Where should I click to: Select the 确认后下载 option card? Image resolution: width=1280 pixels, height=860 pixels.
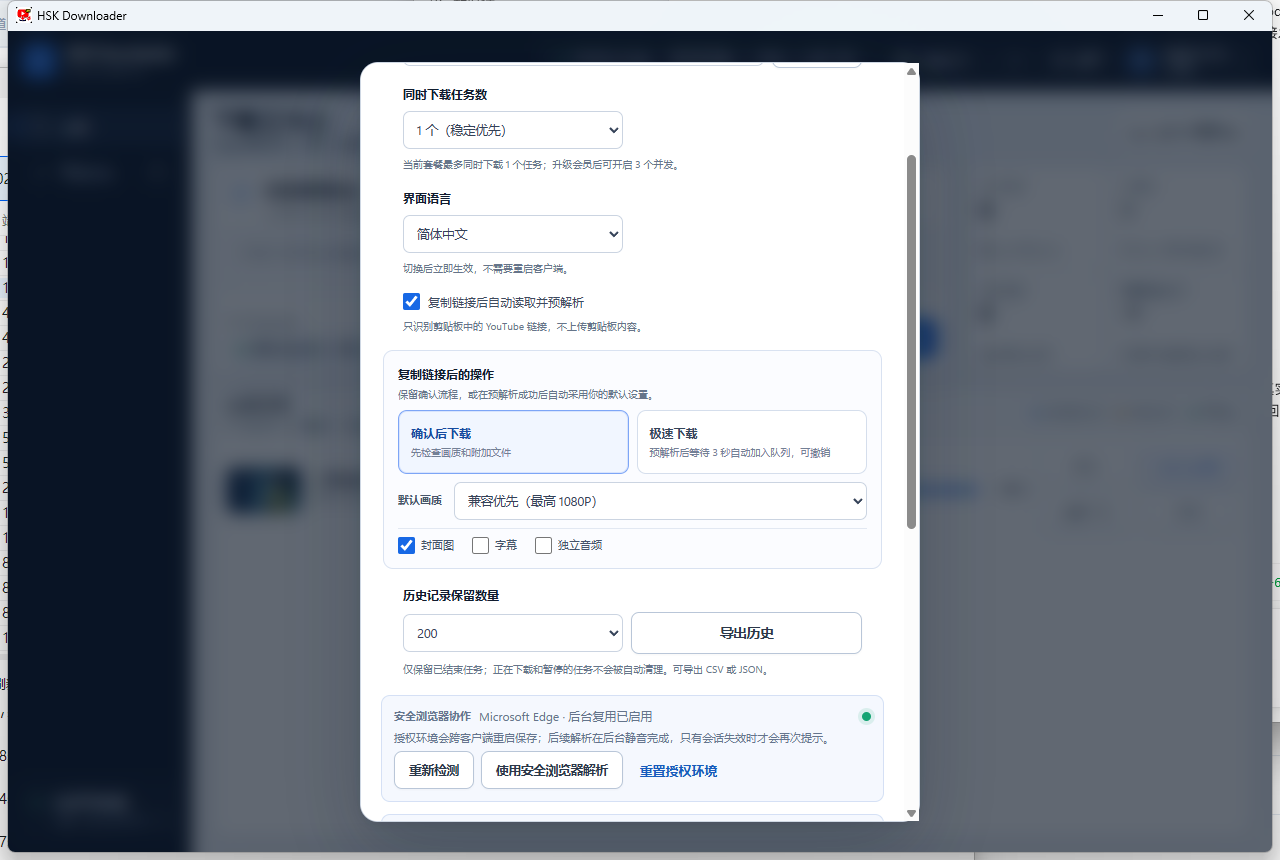[x=513, y=442]
